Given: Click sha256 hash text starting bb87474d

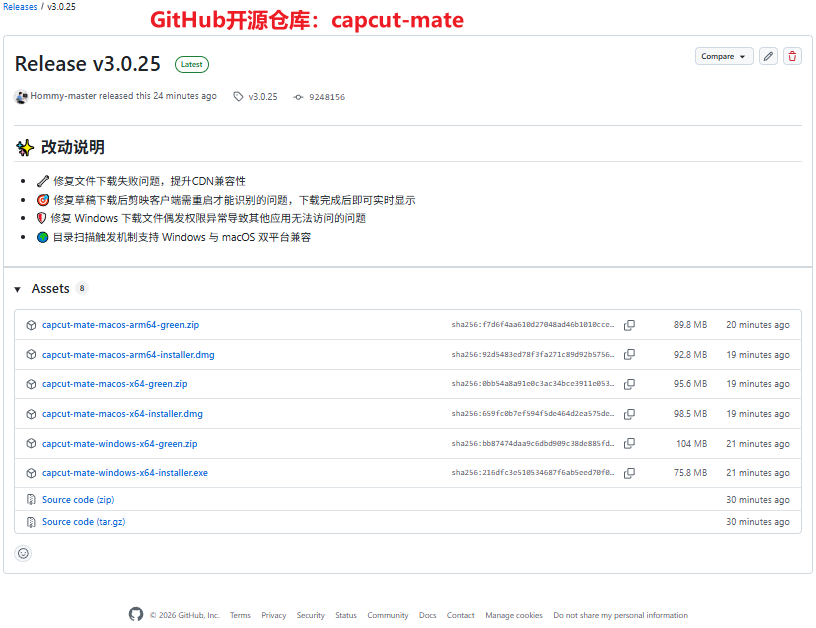Looking at the screenshot, I should (533, 444).
